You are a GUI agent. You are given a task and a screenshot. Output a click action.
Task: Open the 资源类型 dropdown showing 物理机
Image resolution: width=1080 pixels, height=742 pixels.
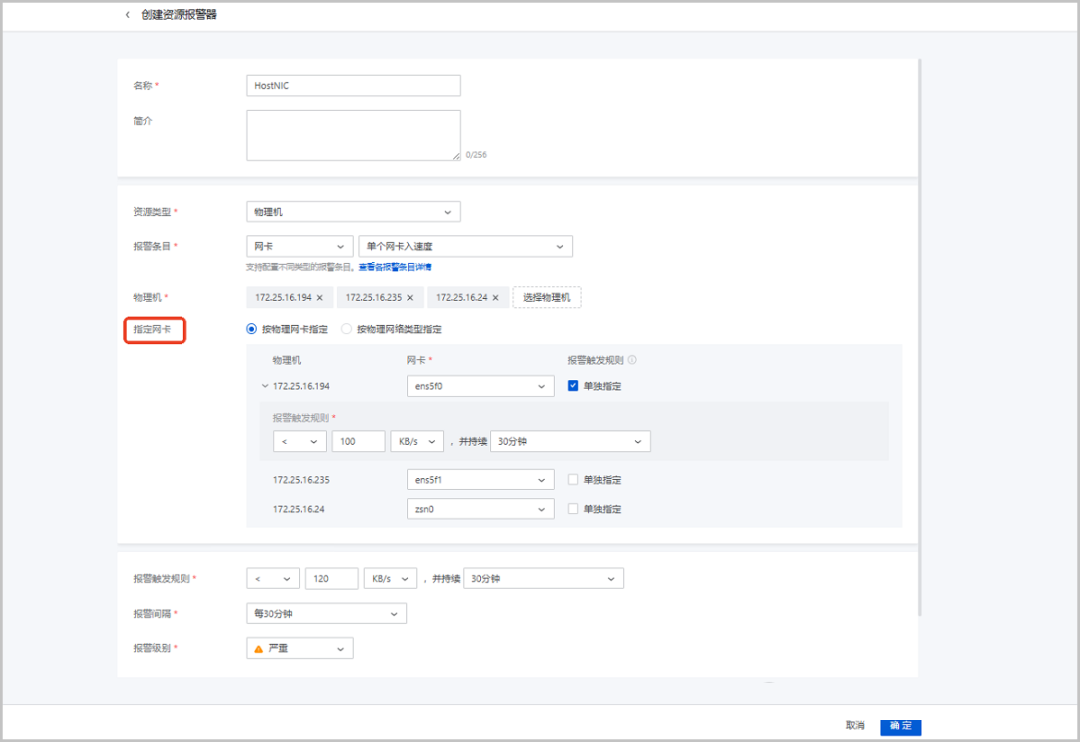click(x=353, y=212)
